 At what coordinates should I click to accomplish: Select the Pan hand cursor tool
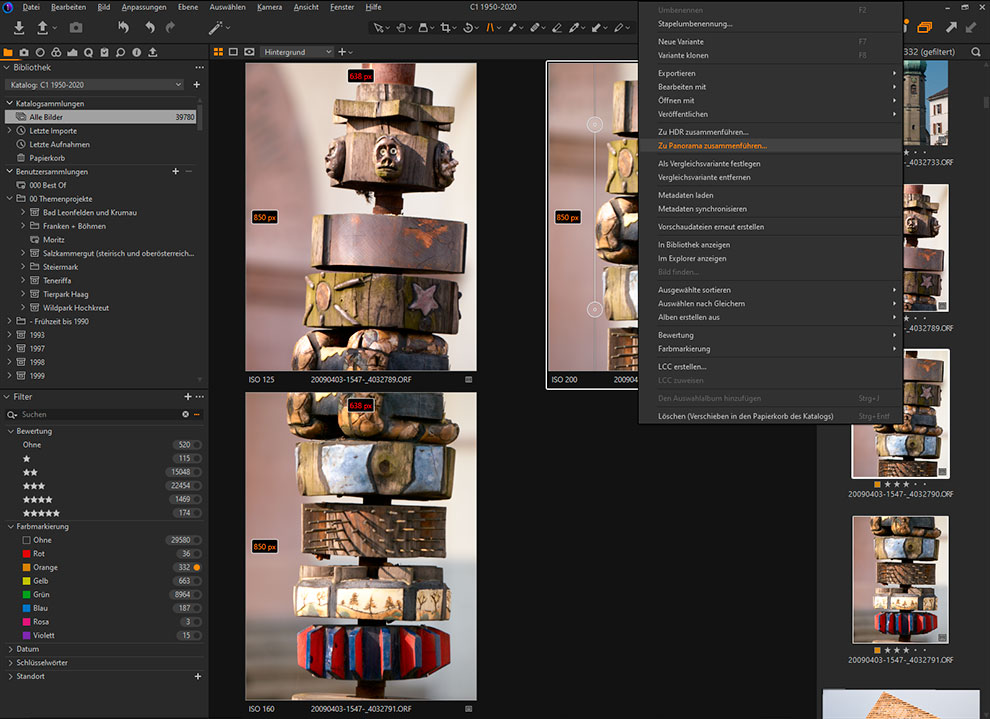[400, 27]
